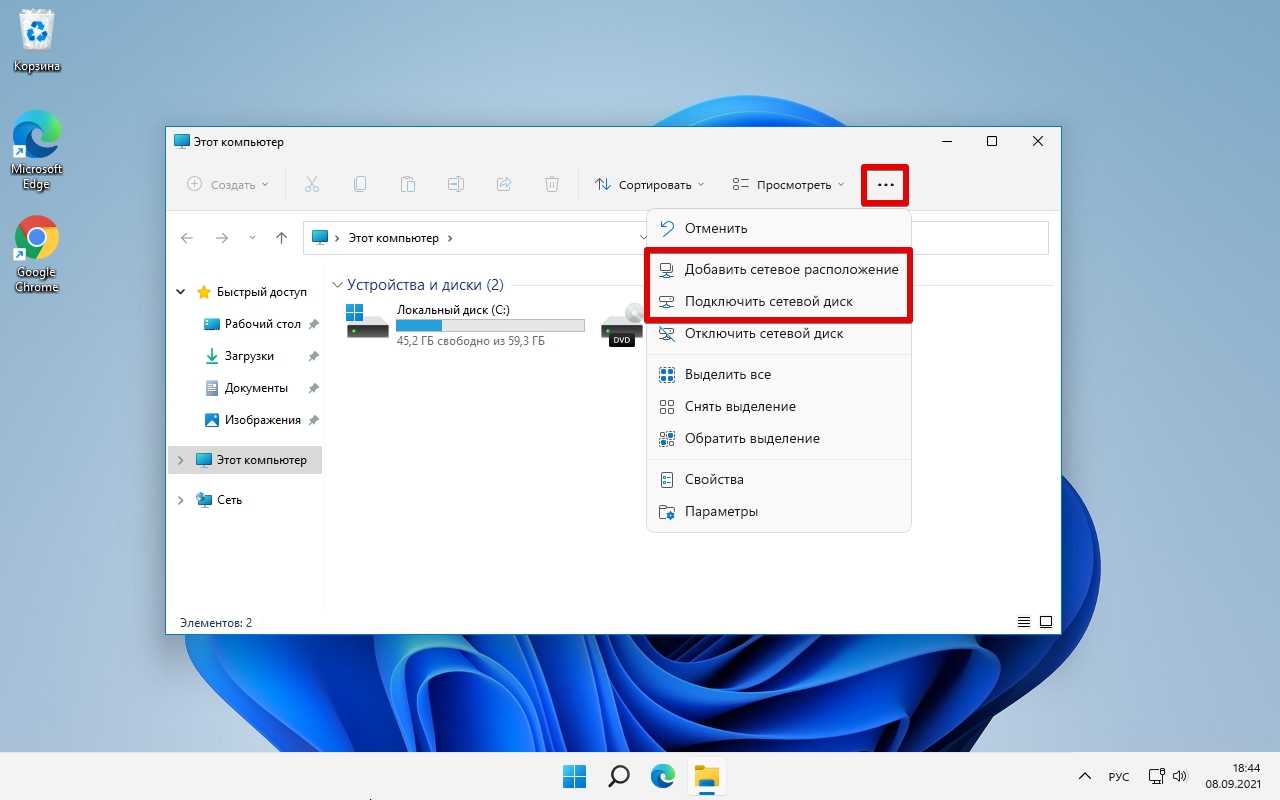Click the Delete trash icon in toolbar
Image resolution: width=1280 pixels, height=800 pixels.
pos(552,184)
